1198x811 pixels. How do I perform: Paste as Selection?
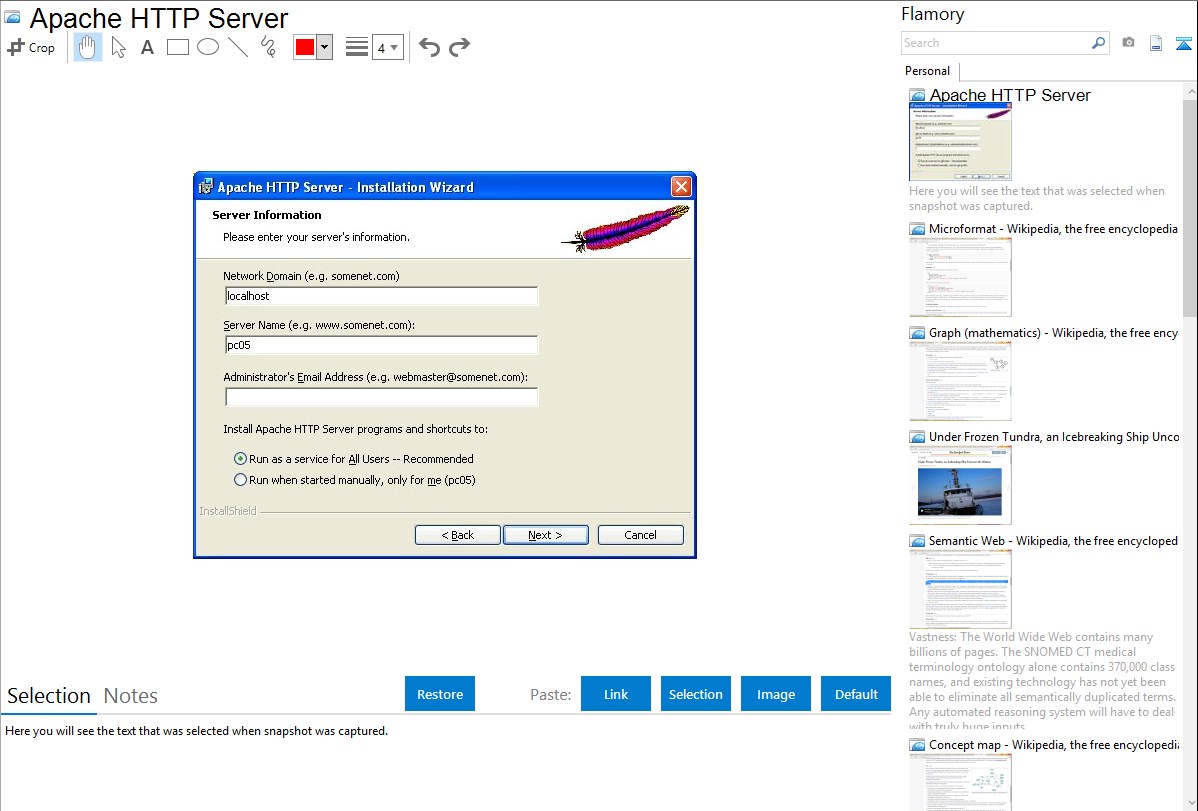point(696,694)
